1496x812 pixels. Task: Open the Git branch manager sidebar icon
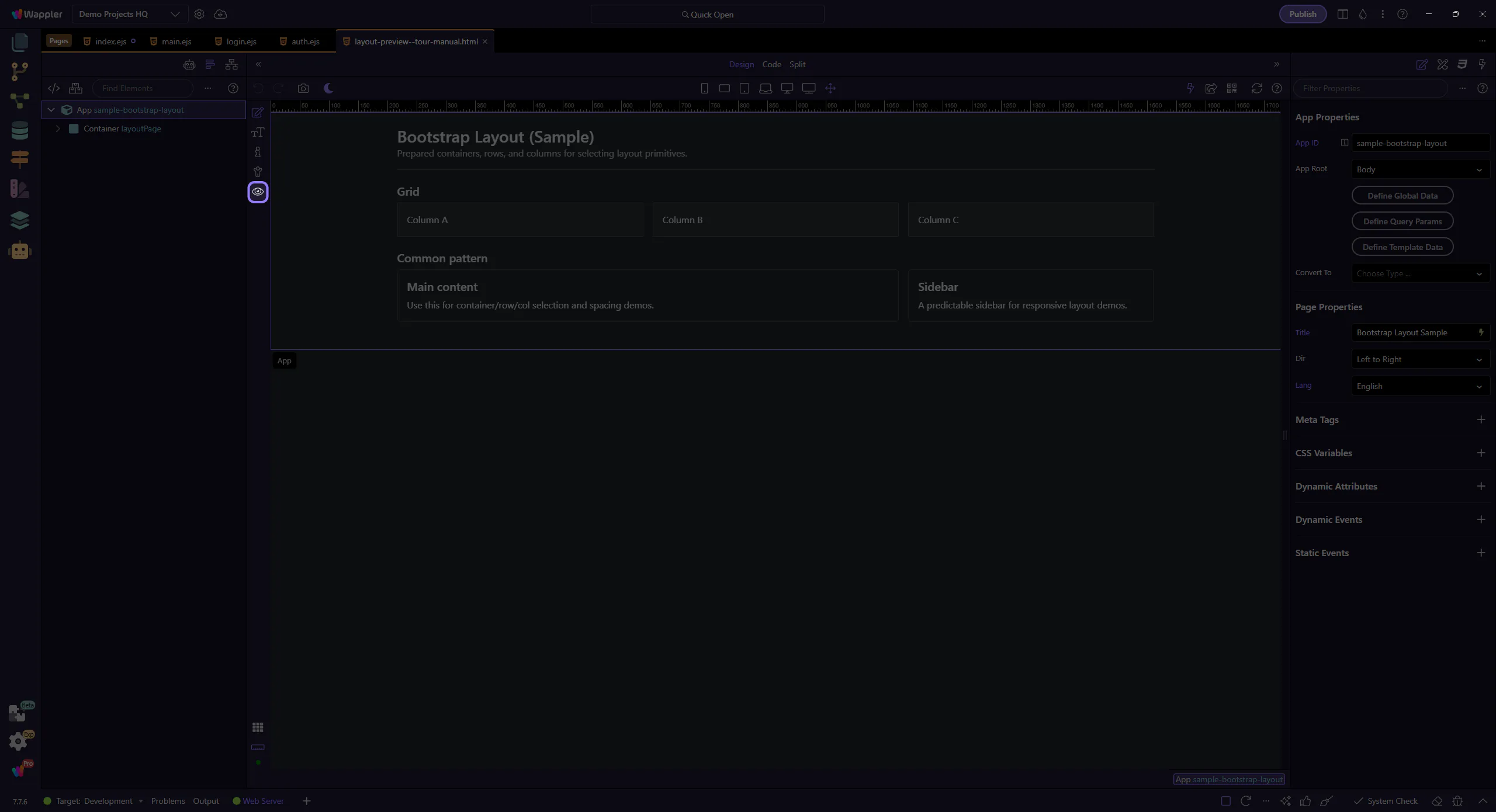coord(19,71)
